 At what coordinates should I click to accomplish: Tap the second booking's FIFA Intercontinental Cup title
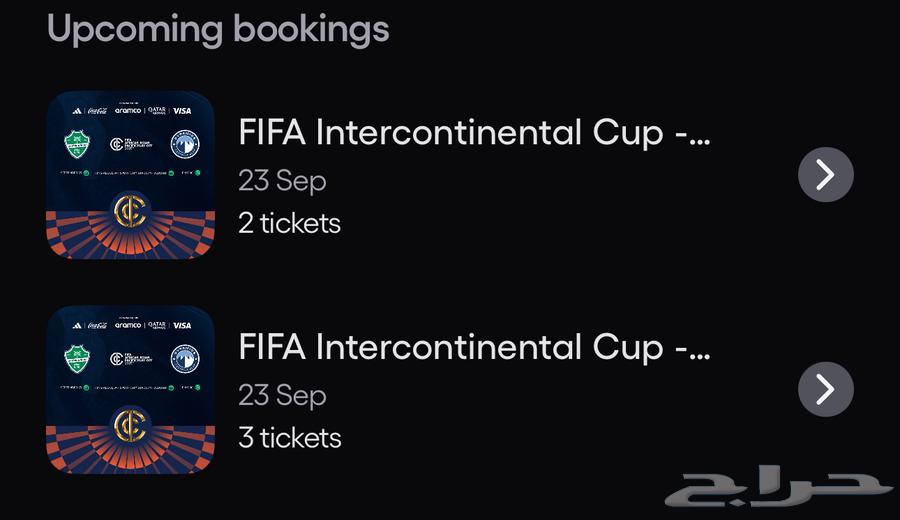473,347
